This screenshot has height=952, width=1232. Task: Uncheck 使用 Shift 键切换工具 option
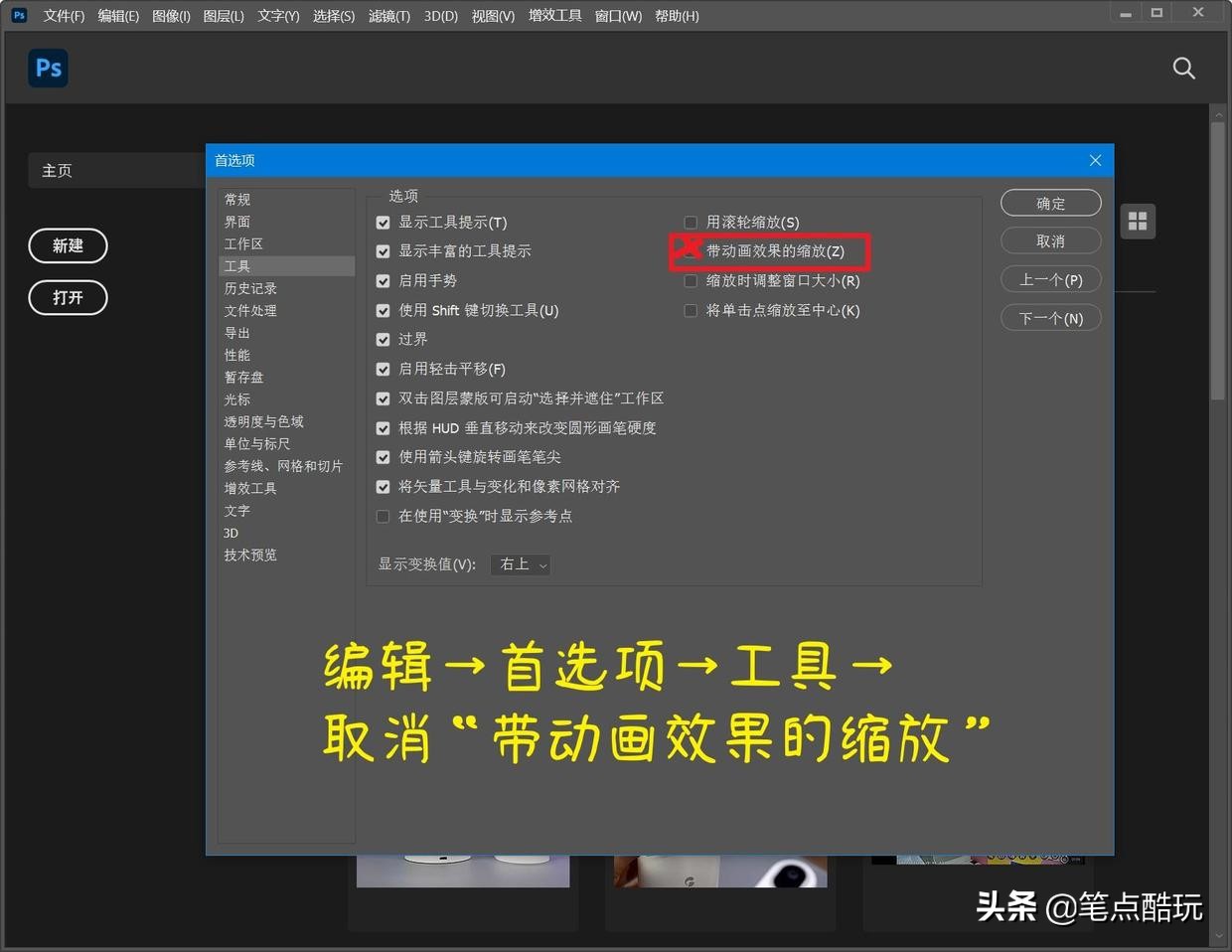coord(383,310)
